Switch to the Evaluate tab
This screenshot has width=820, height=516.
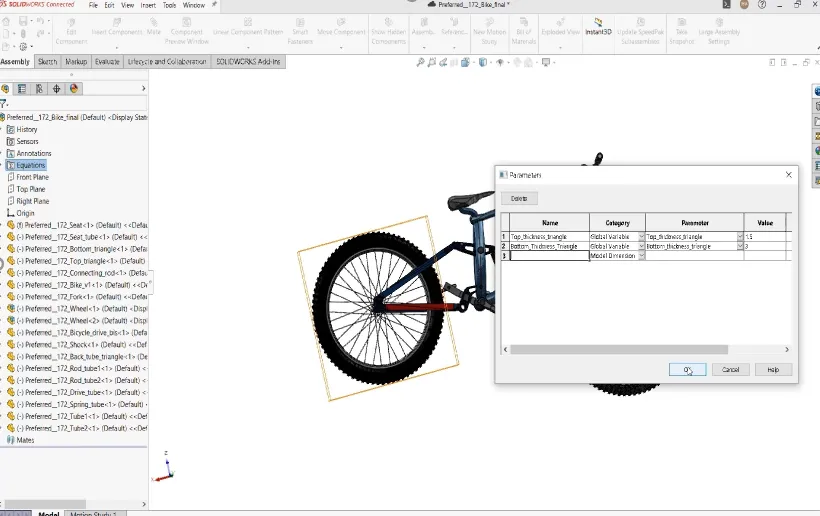pos(107,62)
